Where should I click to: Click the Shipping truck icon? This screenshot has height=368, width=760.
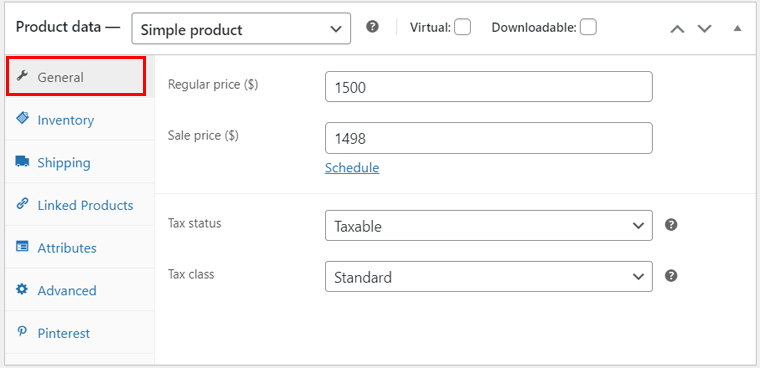click(x=22, y=161)
